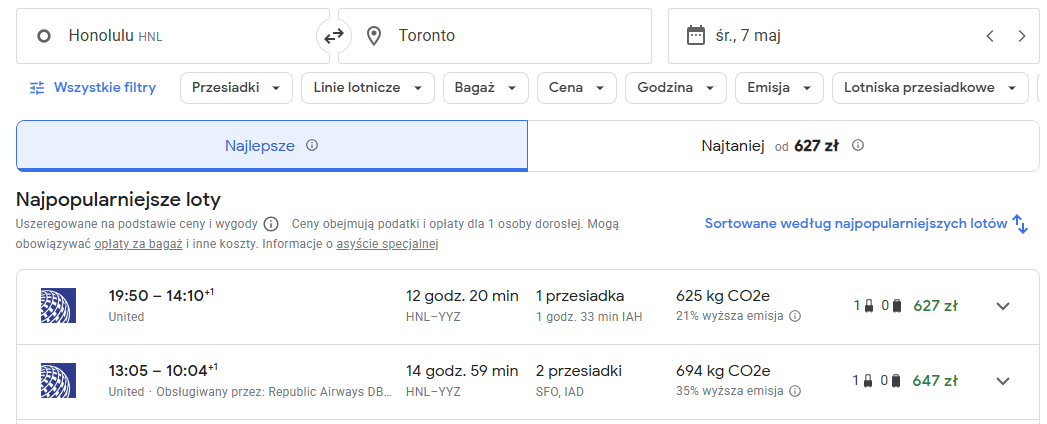Show info icon next to Najtaniej price

pyautogui.click(x=858, y=145)
